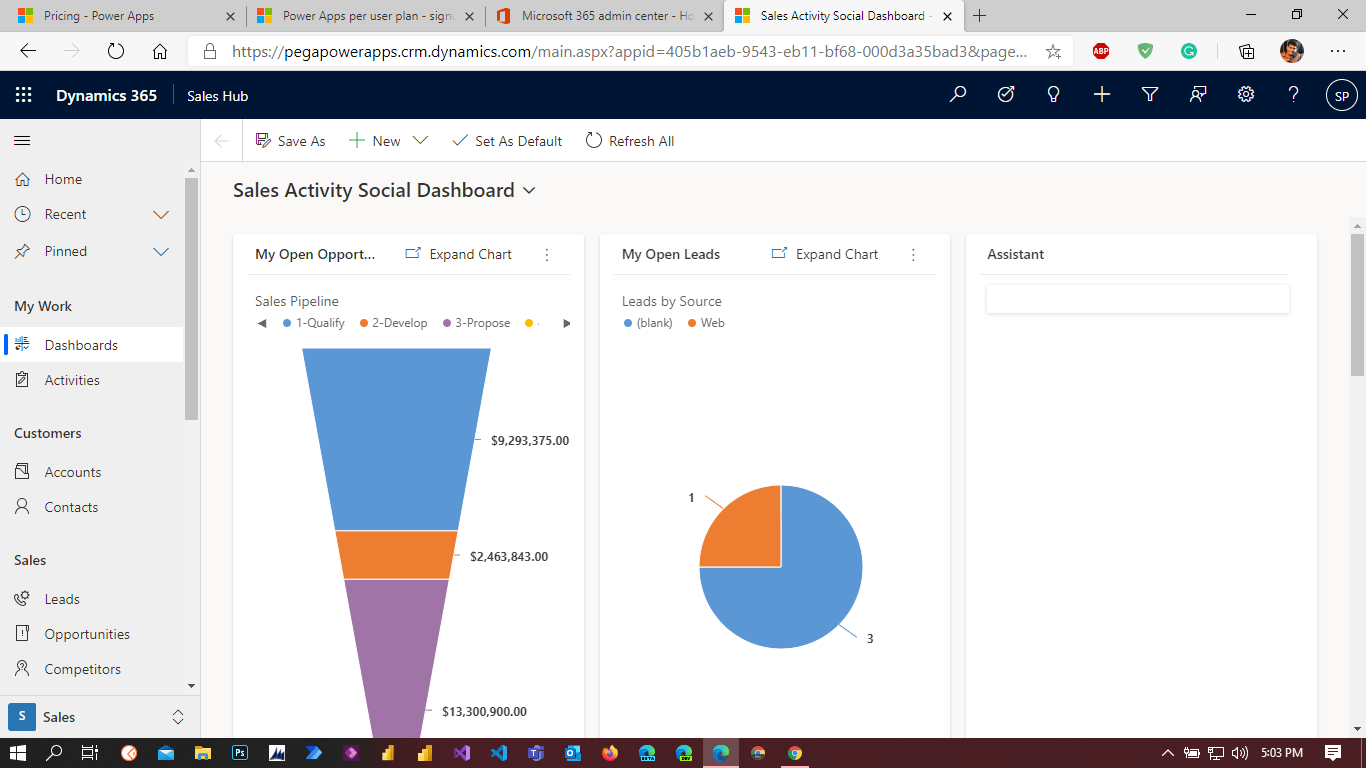Click Refresh All command
Viewport: 1366px width, 768px height.
pyautogui.click(x=630, y=141)
